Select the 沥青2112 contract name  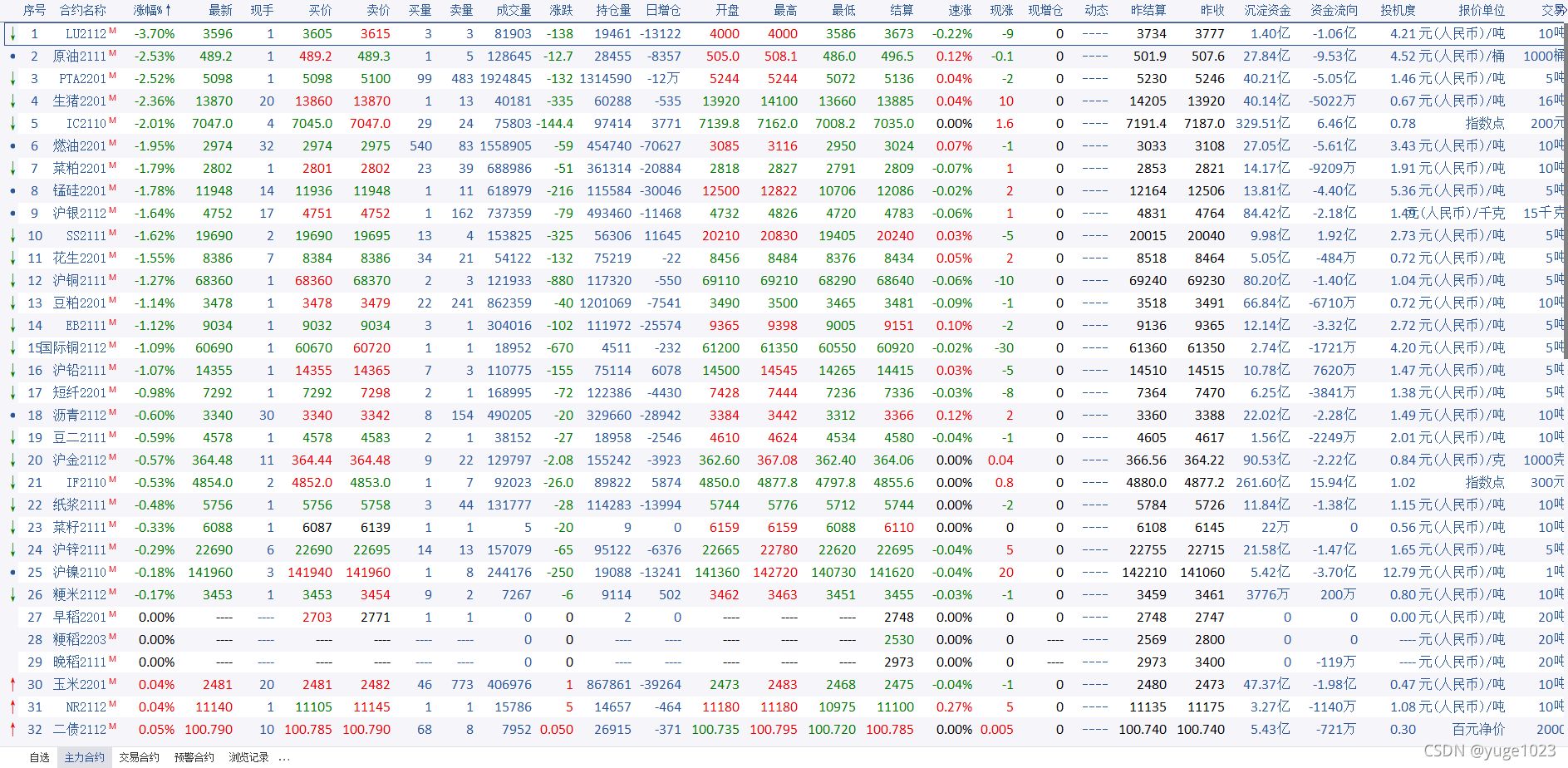click(x=80, y=416)
